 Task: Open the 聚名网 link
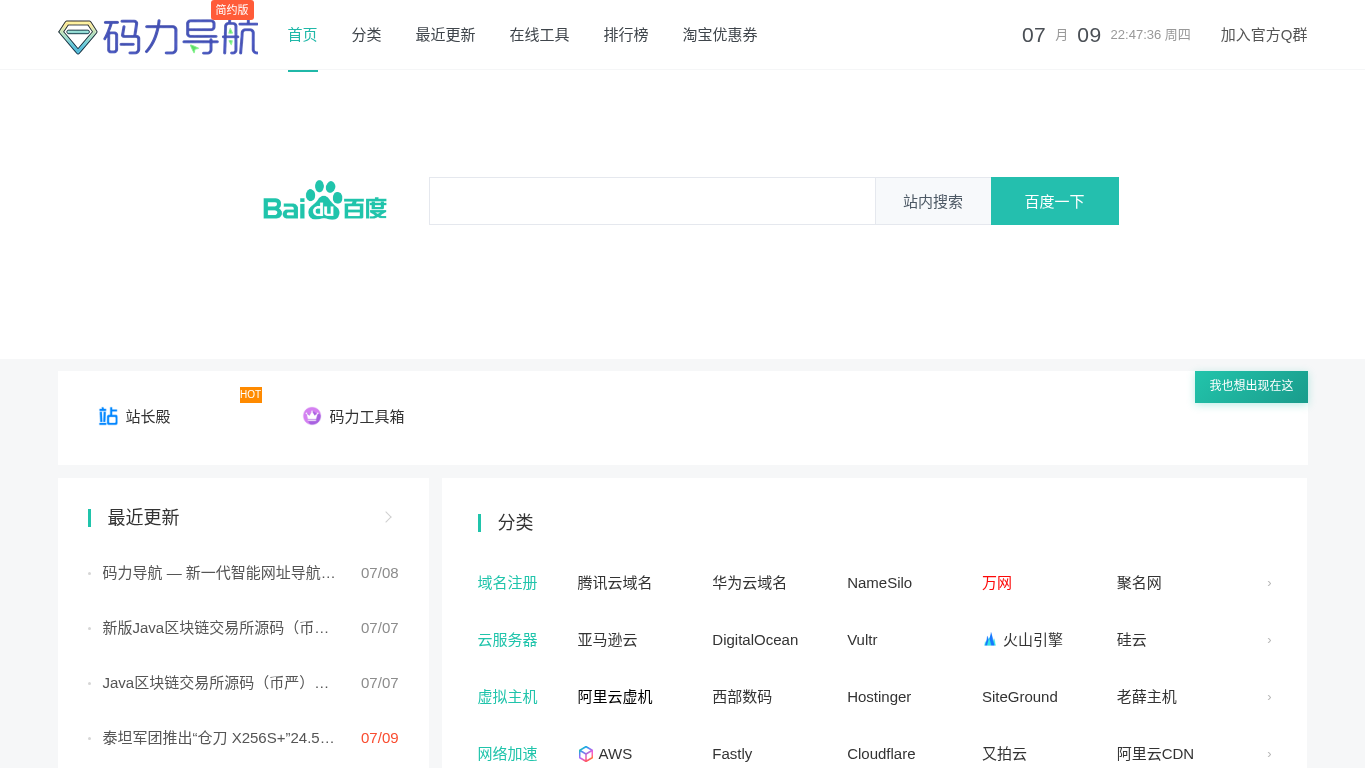(1140, 583)
